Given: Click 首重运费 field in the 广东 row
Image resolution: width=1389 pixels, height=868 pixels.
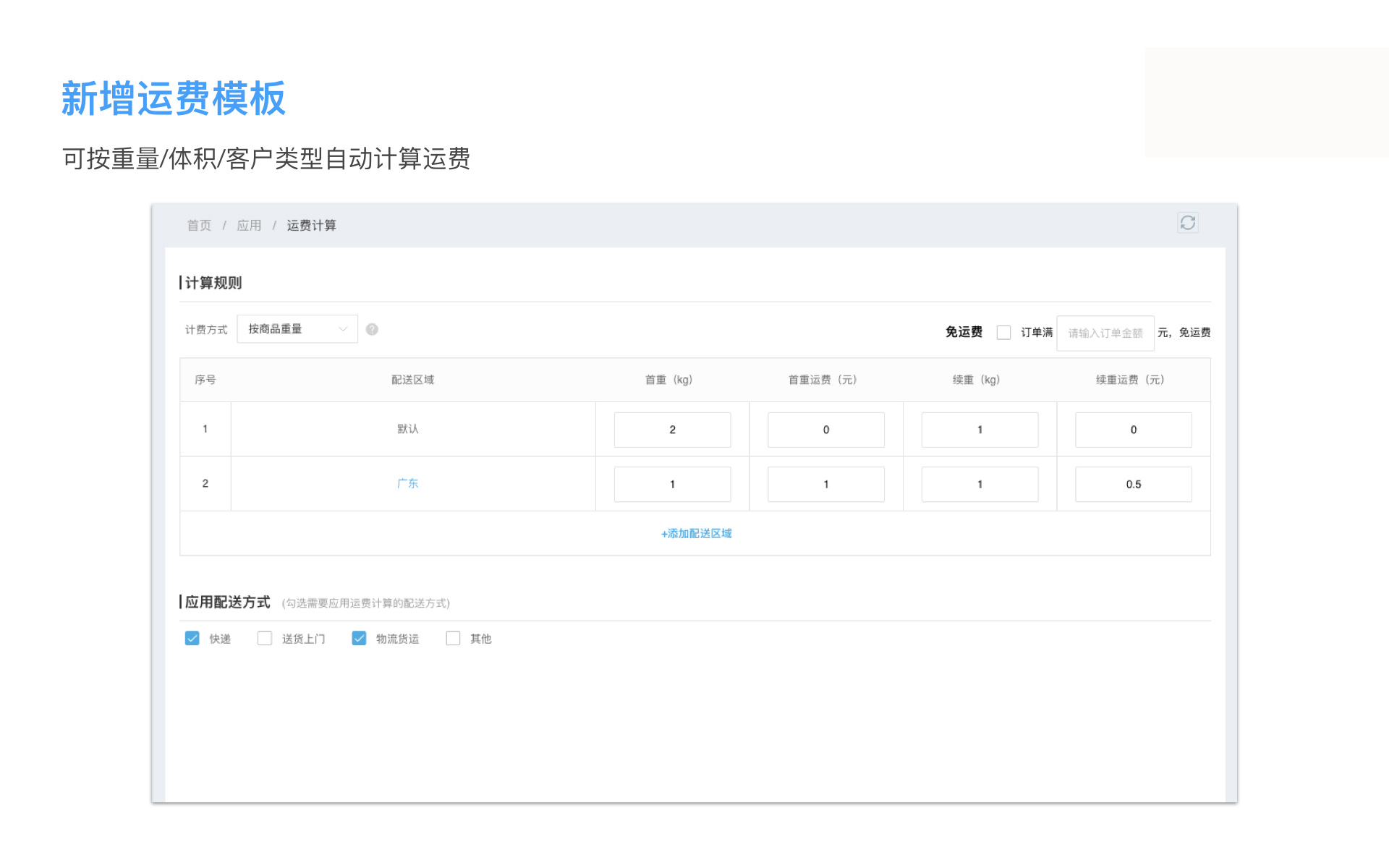Looking at the screenshot, I should 825,485.
